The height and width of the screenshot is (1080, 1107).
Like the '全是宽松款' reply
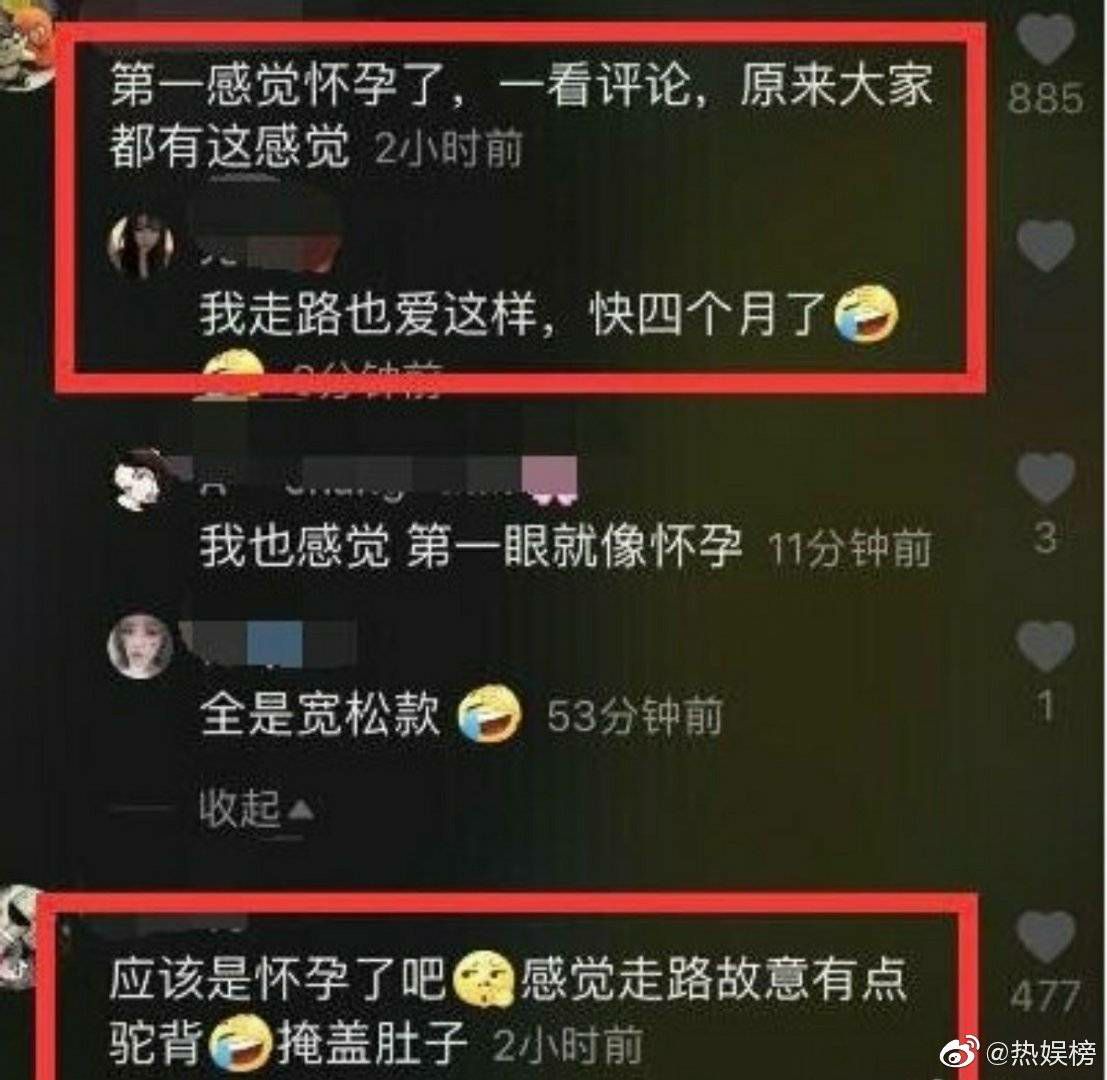(1046, 646)
